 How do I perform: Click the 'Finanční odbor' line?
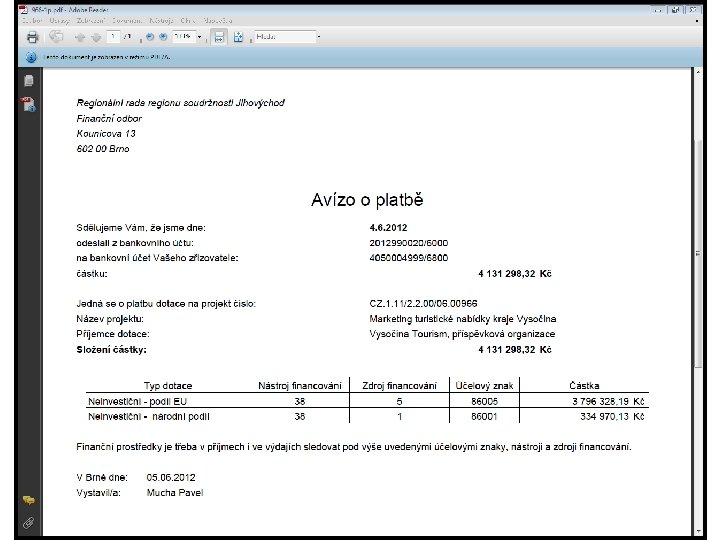(x=109, y=118)
